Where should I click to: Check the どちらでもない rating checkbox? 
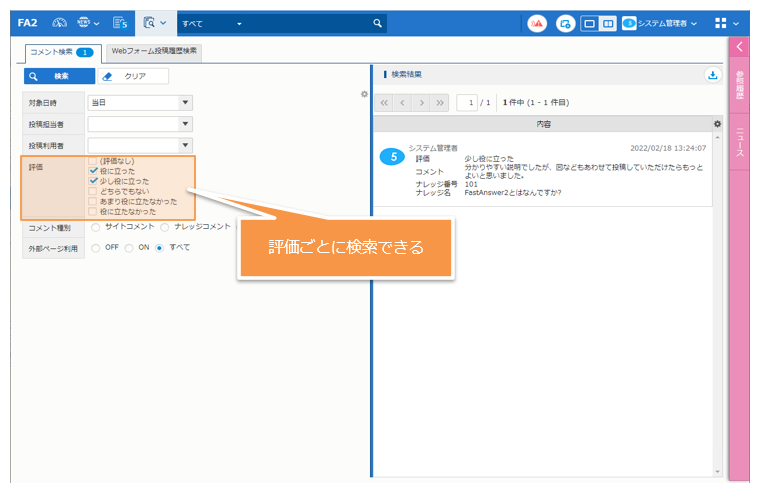93,191
